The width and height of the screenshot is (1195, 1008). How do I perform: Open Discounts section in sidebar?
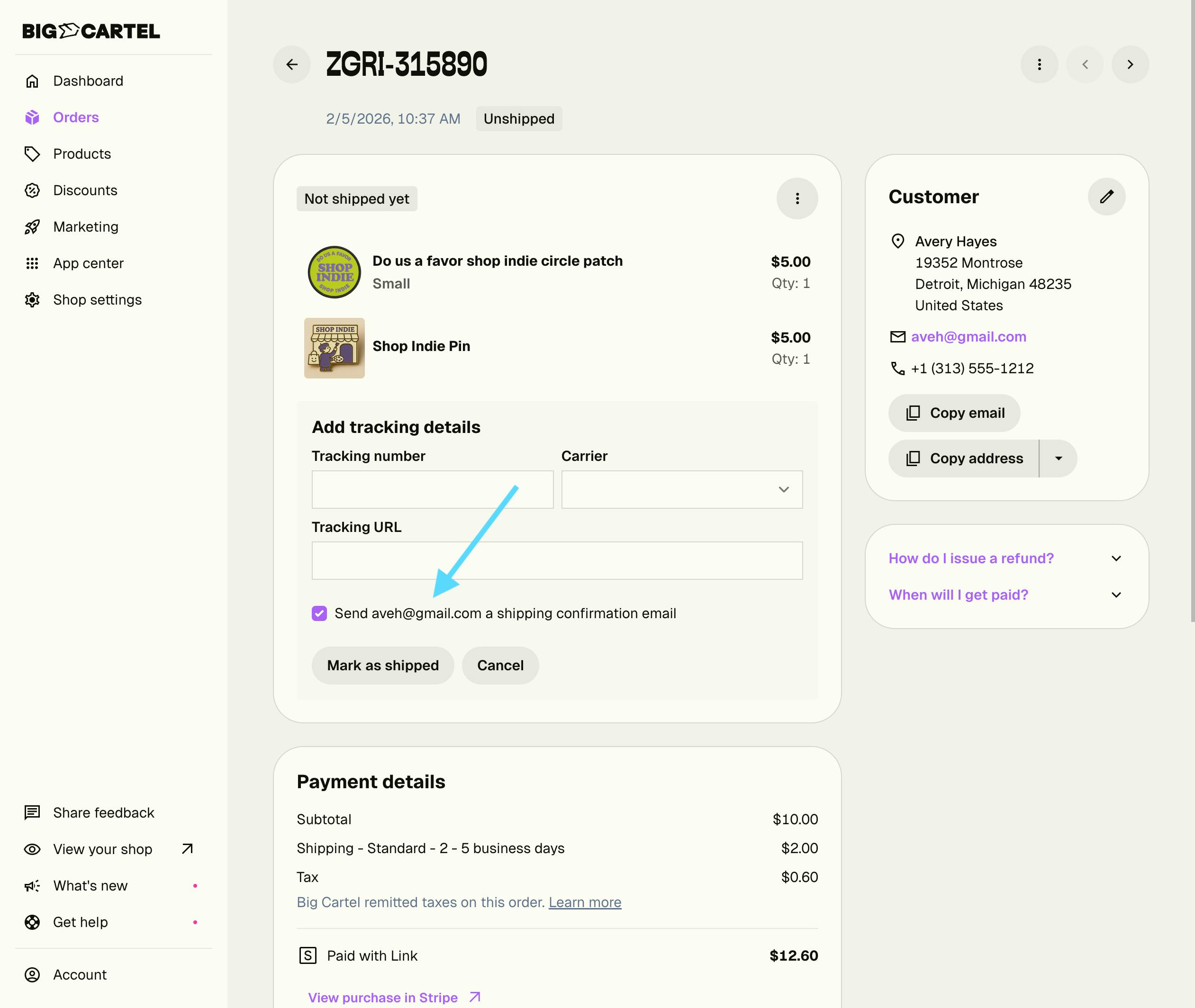(85, 190)
